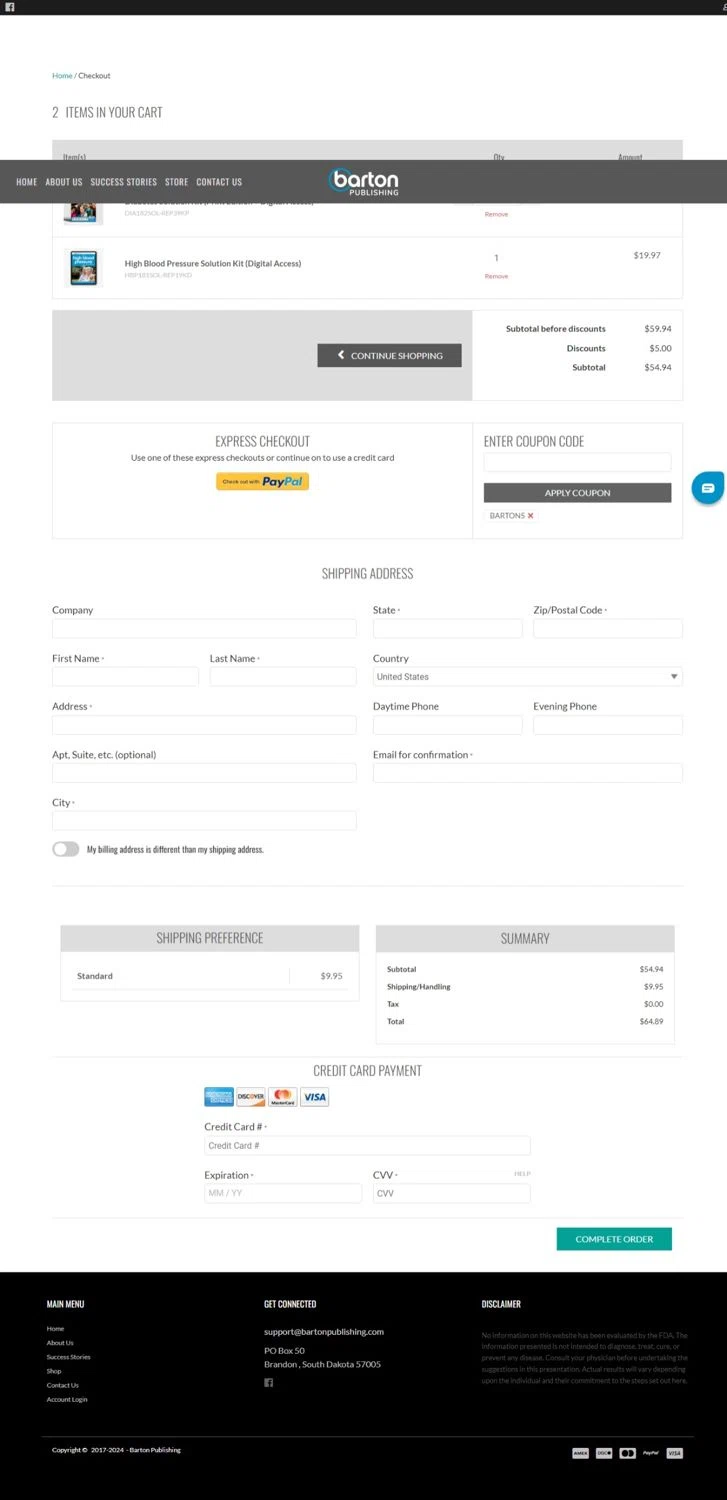
Task: Open the blue chat widget icon
Action: pyautogui.click(x=708, y=488)
